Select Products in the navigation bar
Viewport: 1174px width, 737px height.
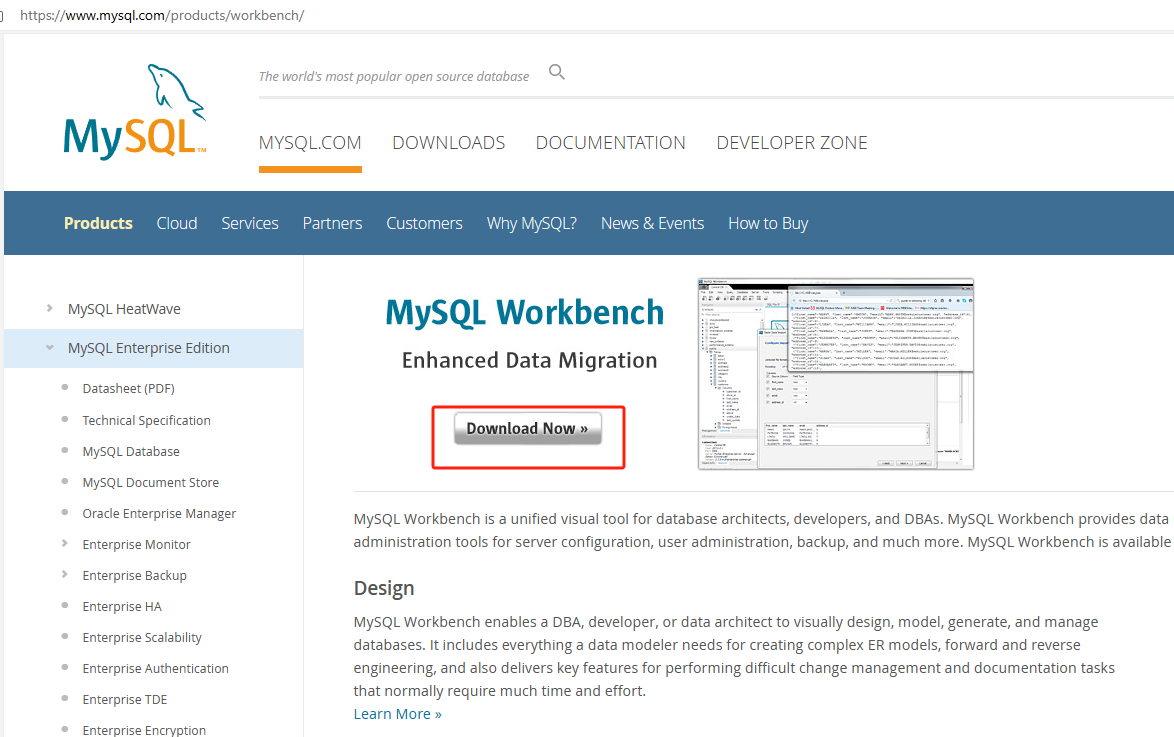97,223
